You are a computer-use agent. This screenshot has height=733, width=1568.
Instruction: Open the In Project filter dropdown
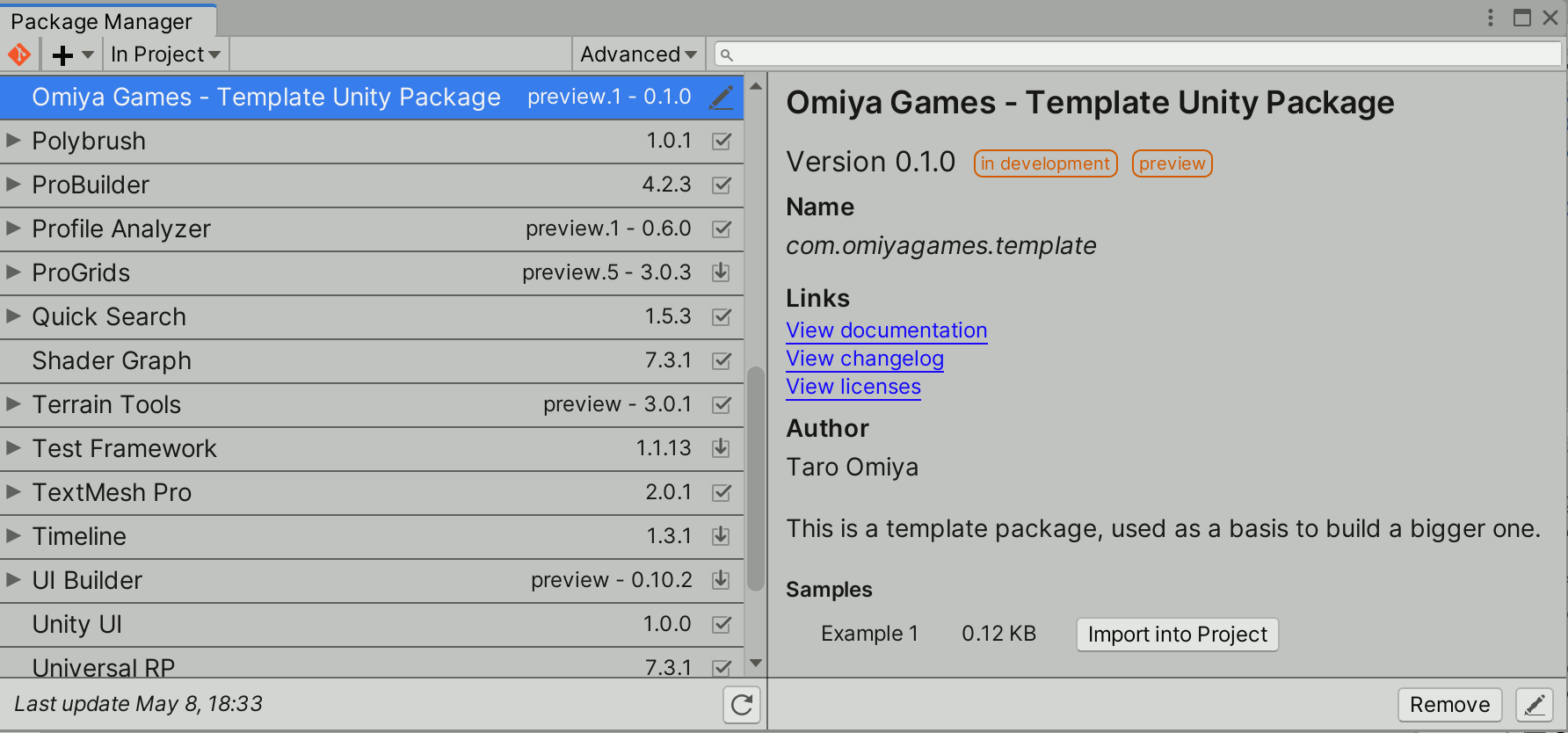click(x=165, y=54)
